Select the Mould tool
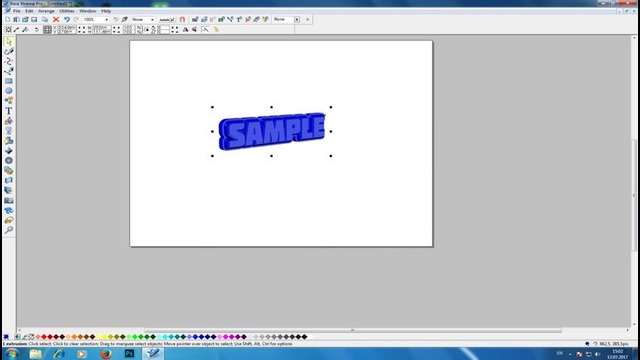This screenshot has width=640, height=360. click(9, 180)
